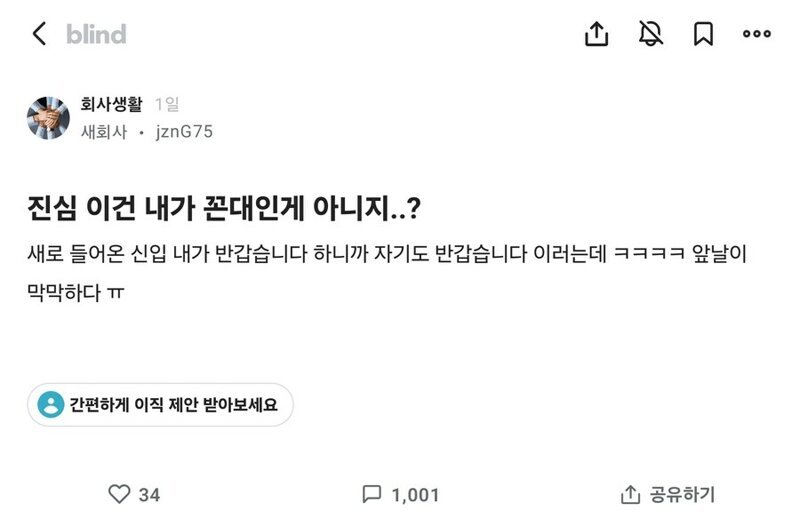This screenshot has height=527, width=800.
Task: Click the like count 34
Action: pyautogui.click(x=149, y=494)
